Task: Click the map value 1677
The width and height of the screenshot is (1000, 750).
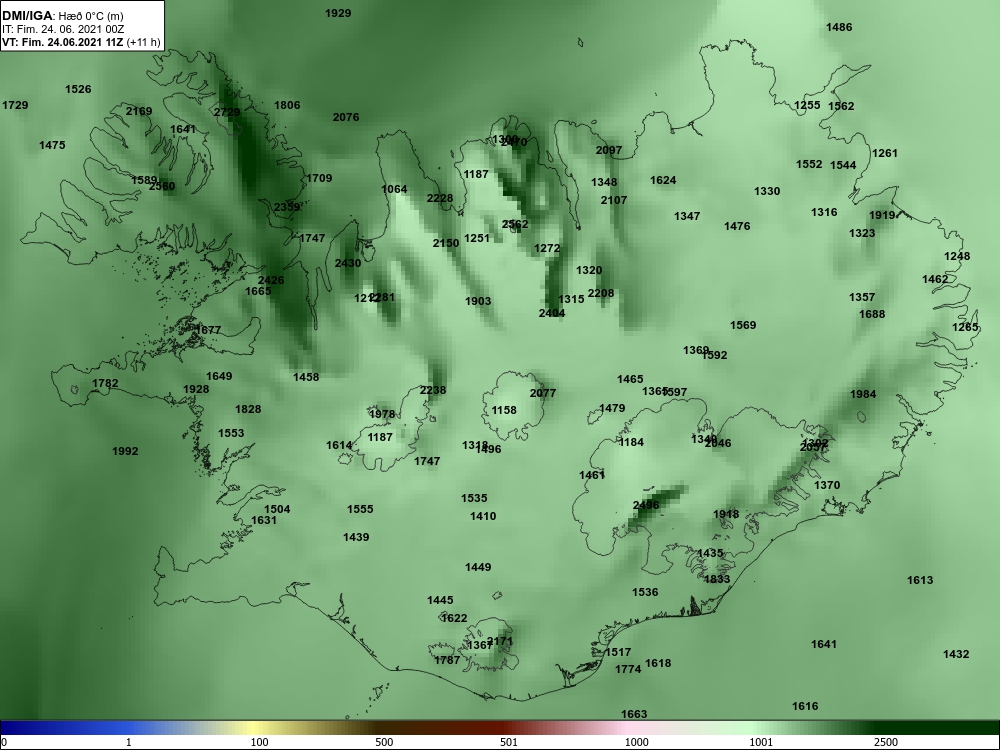Action: click(208, 330)
